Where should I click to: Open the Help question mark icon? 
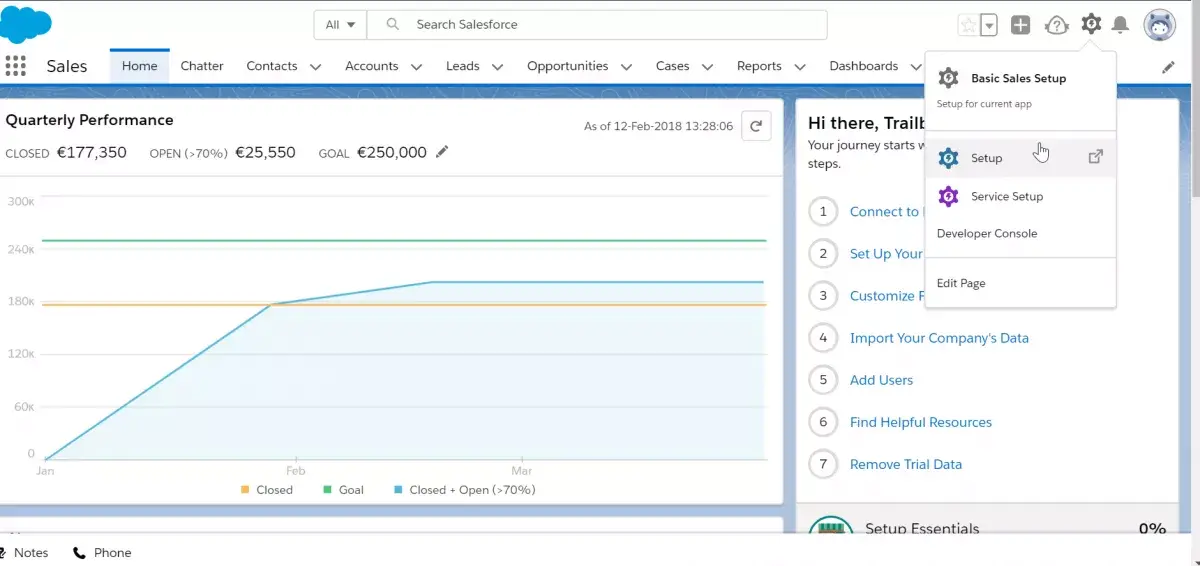1056,25
